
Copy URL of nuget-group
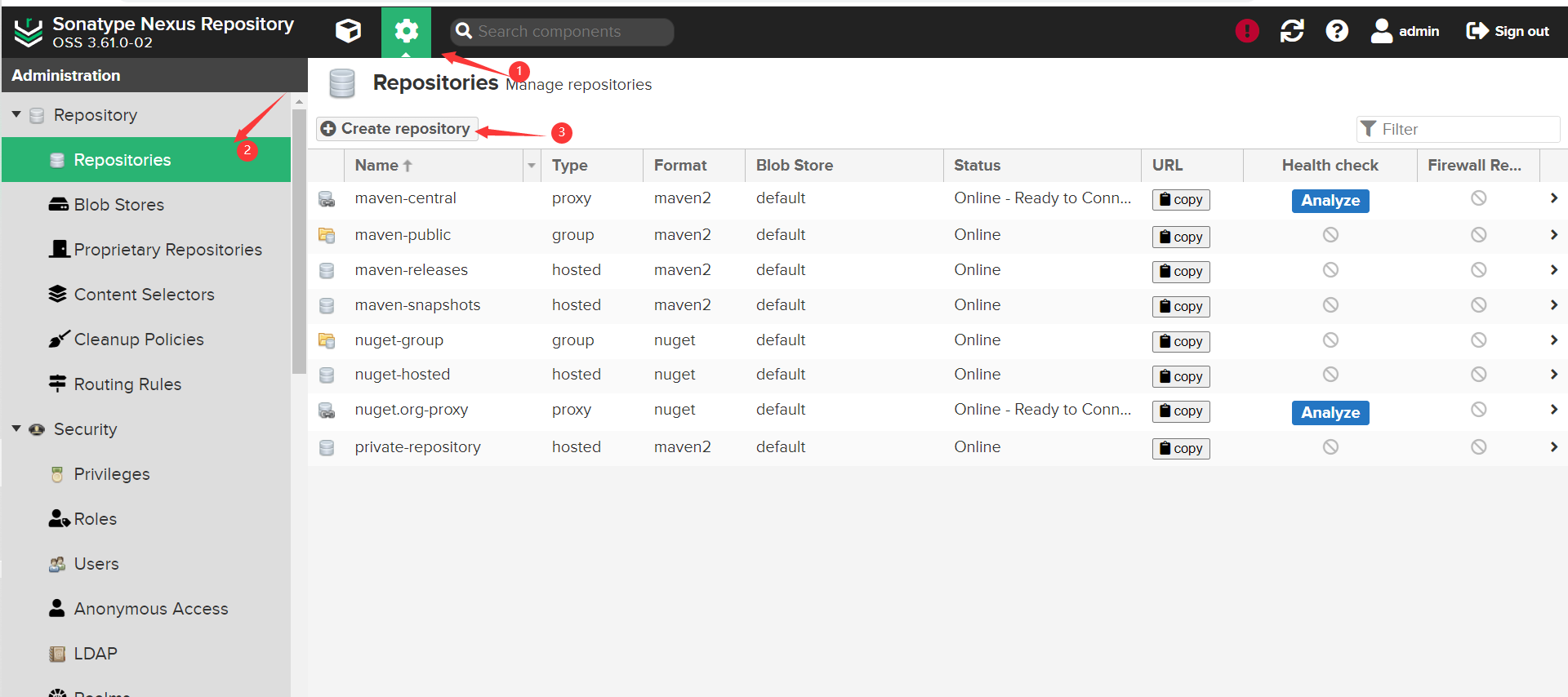click(x=1181, y=342)
